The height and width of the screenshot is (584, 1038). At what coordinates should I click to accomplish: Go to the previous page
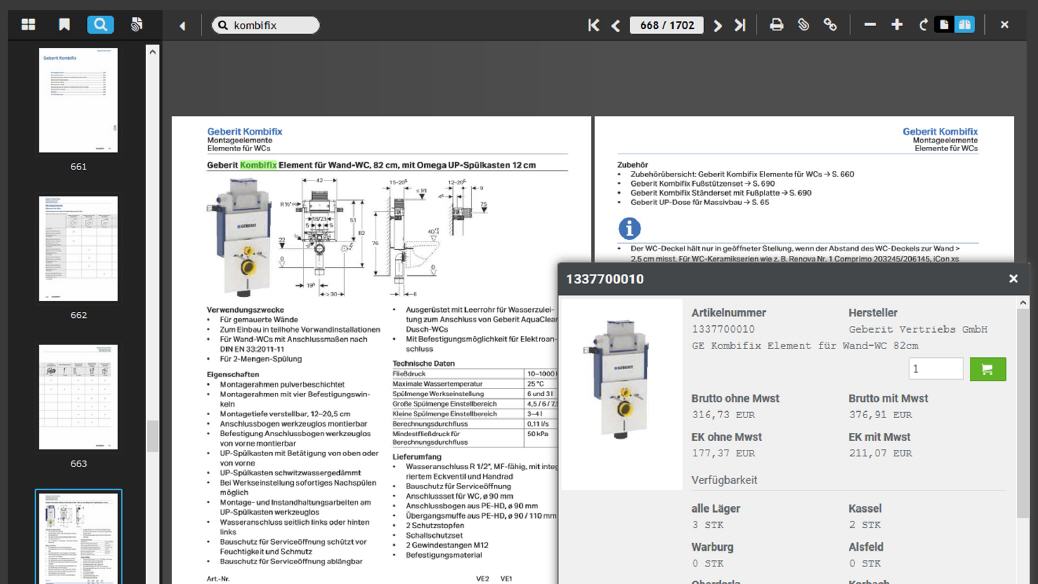pos(616,25)
